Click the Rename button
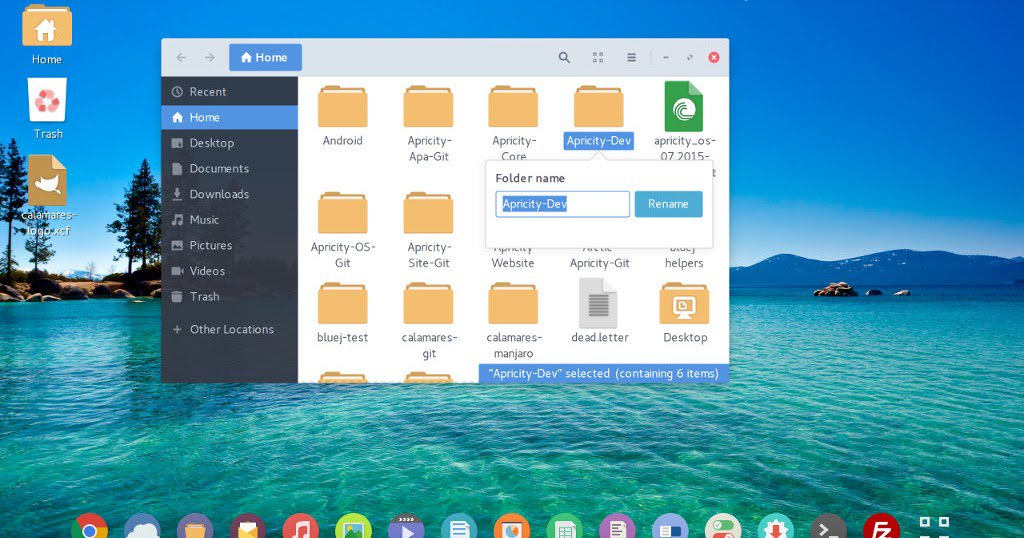Image resolution: width=1024 pixels, height=538 pixels. (x=668, y=204)
